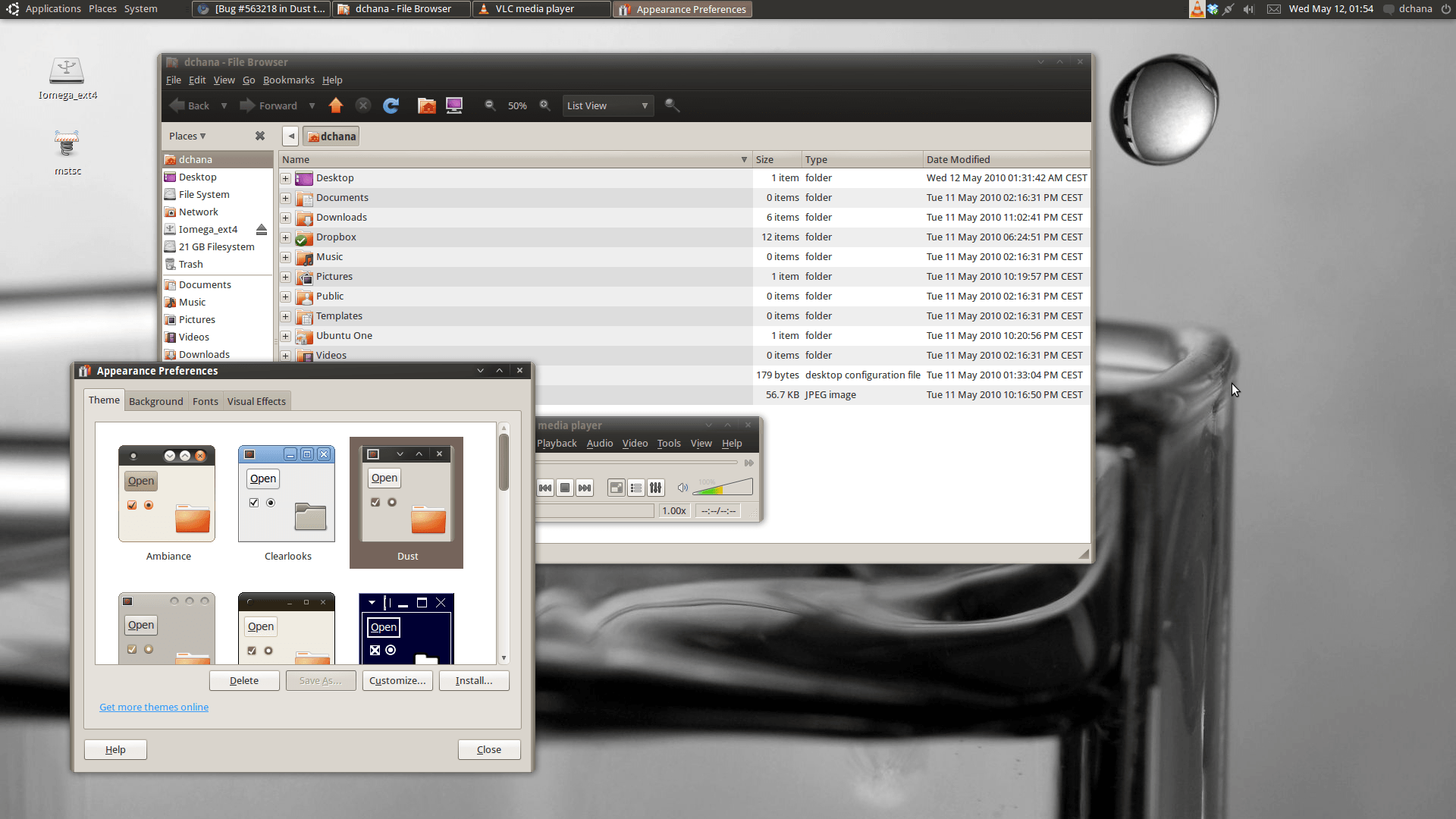Switch to Background tab in Appearance

155,400
